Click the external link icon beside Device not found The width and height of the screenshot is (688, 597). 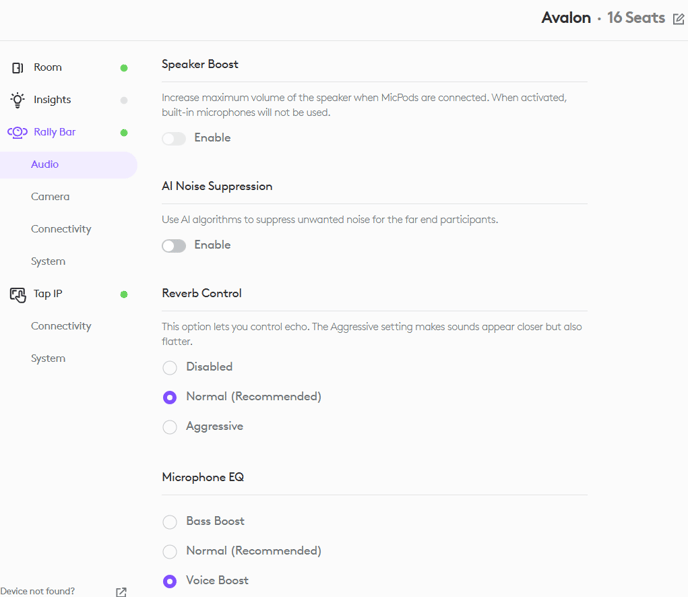[x=121, y=592]
